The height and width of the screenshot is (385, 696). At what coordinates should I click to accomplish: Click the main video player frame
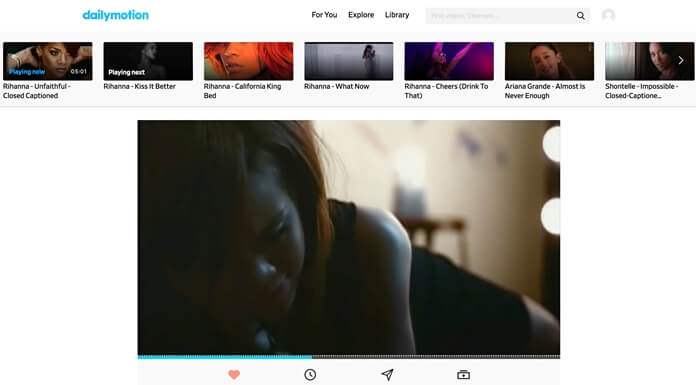click(349, 238)
